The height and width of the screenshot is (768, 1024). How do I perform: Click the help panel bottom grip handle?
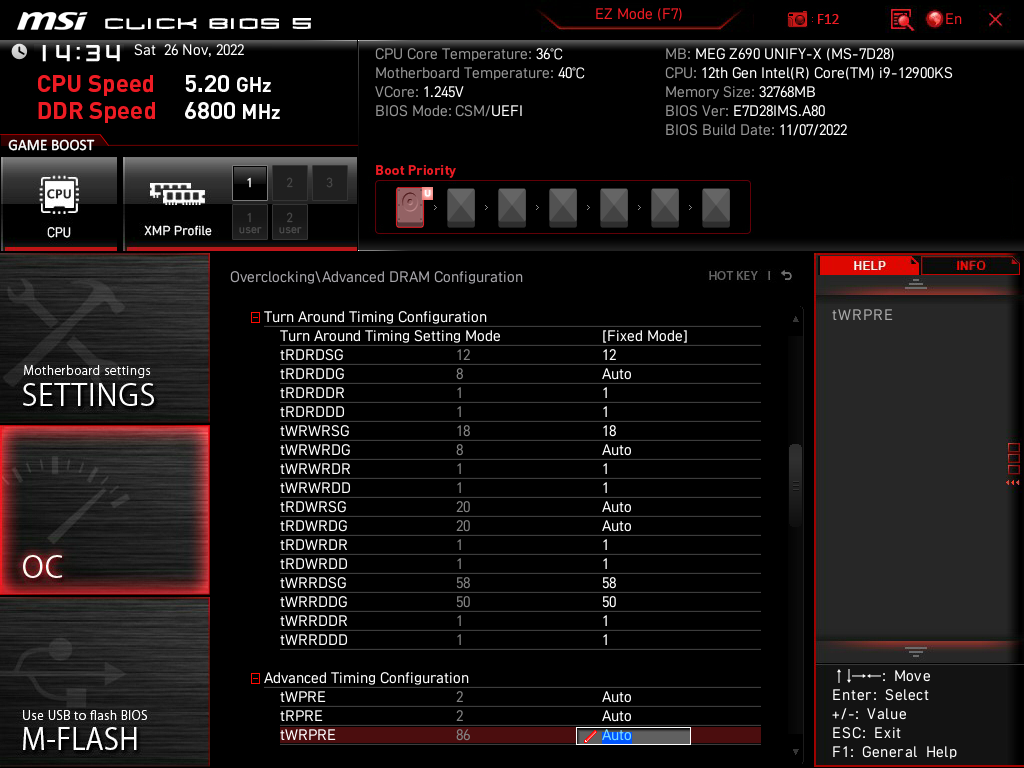[x=916, y=652]
